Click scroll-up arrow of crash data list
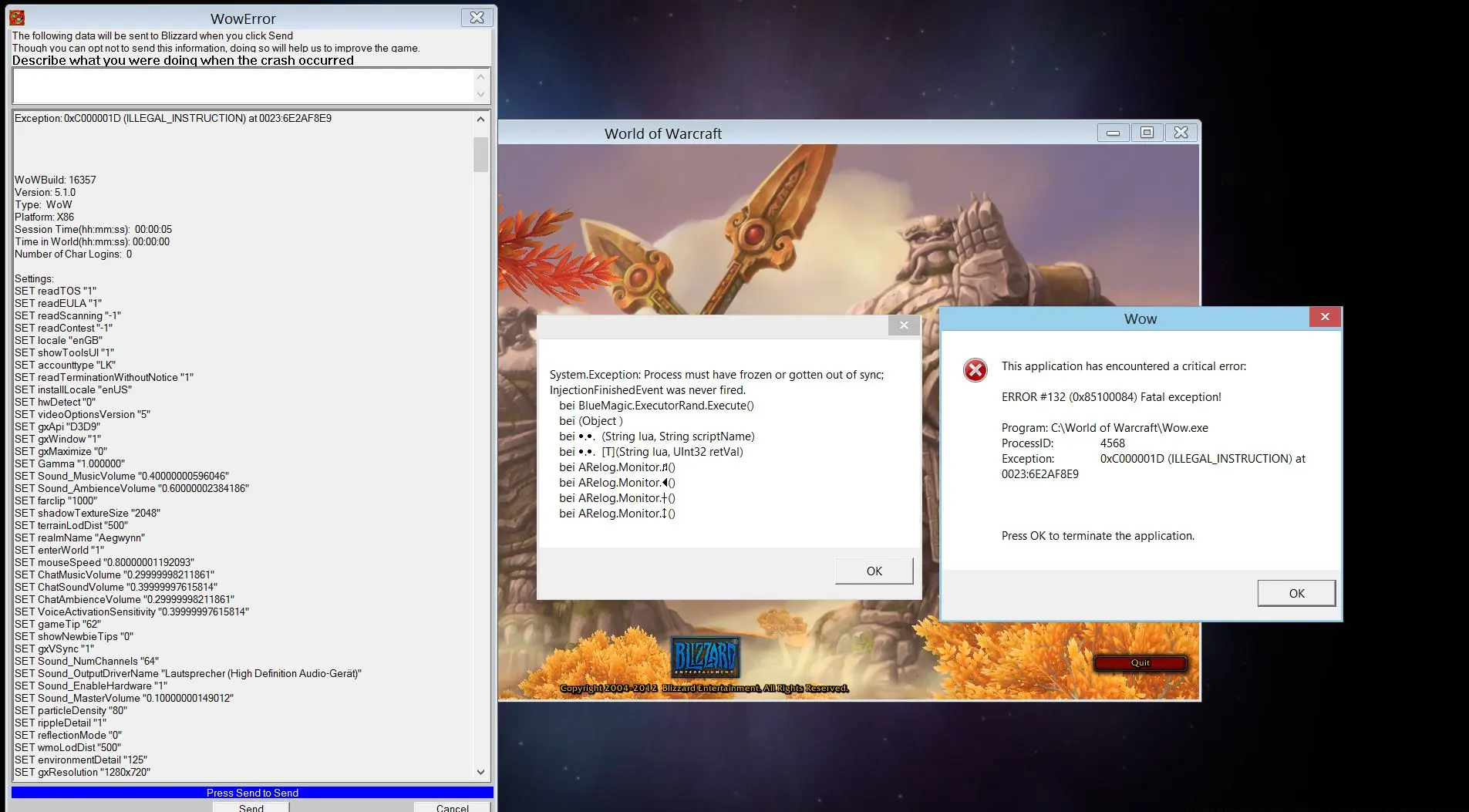Viewport: 1469px width, 812px height. 480,119
